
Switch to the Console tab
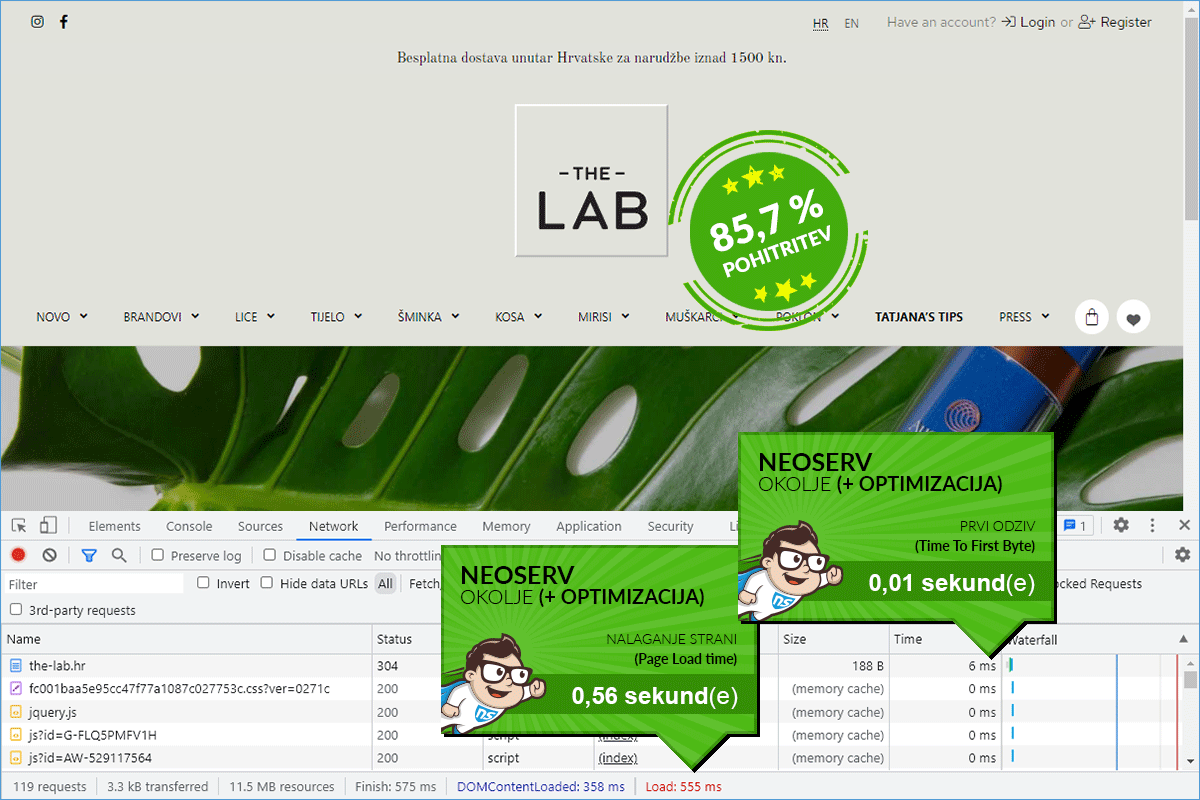tap(189, 527)
